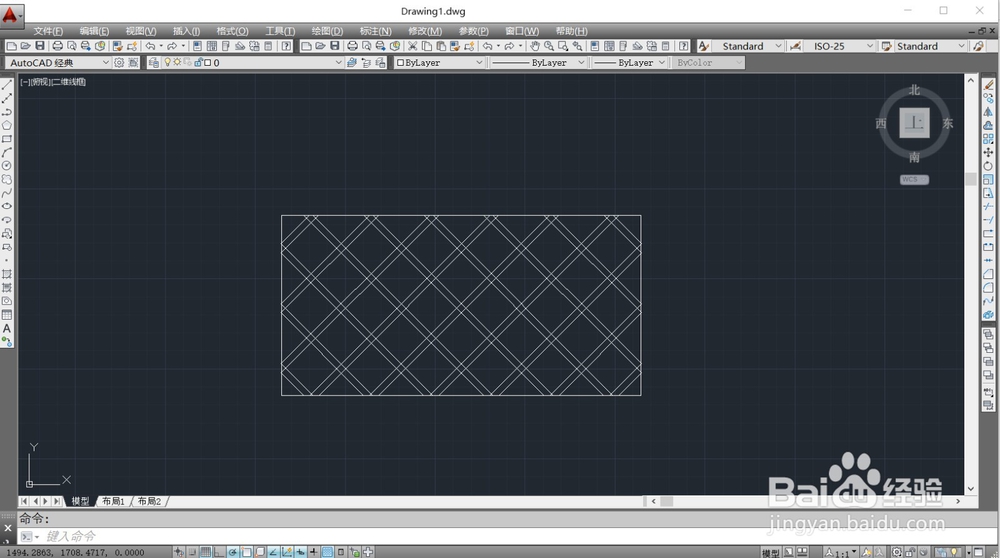Toggle Object Snap Tracking in status bar

pos(274,552)
